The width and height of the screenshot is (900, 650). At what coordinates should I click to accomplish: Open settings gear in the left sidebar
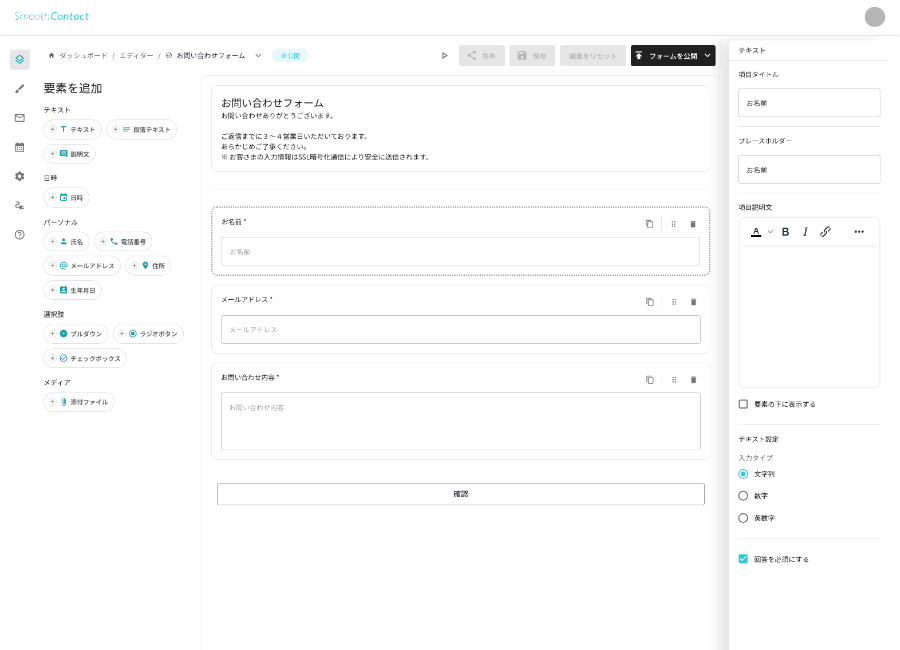click(20, 176)
